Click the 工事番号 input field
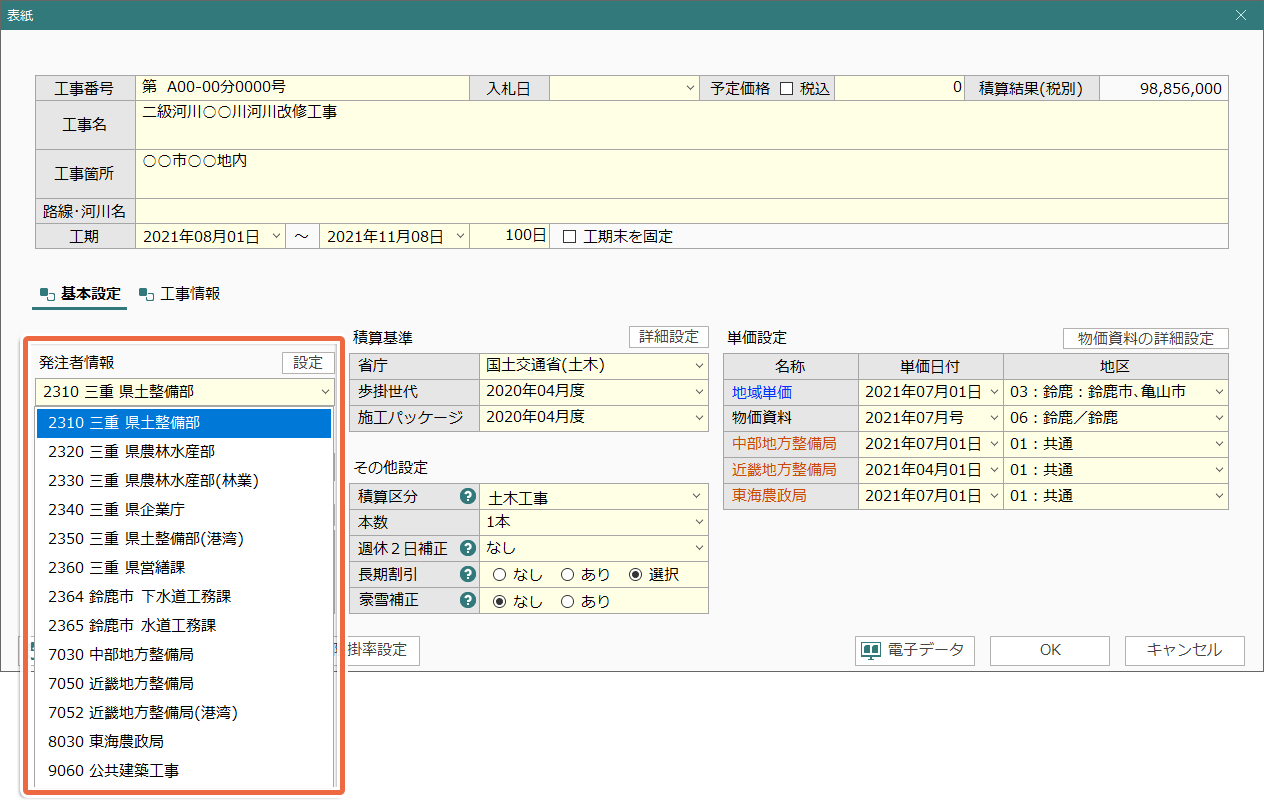The height and width of the screenshot is (800, 1264). point(303,88)
